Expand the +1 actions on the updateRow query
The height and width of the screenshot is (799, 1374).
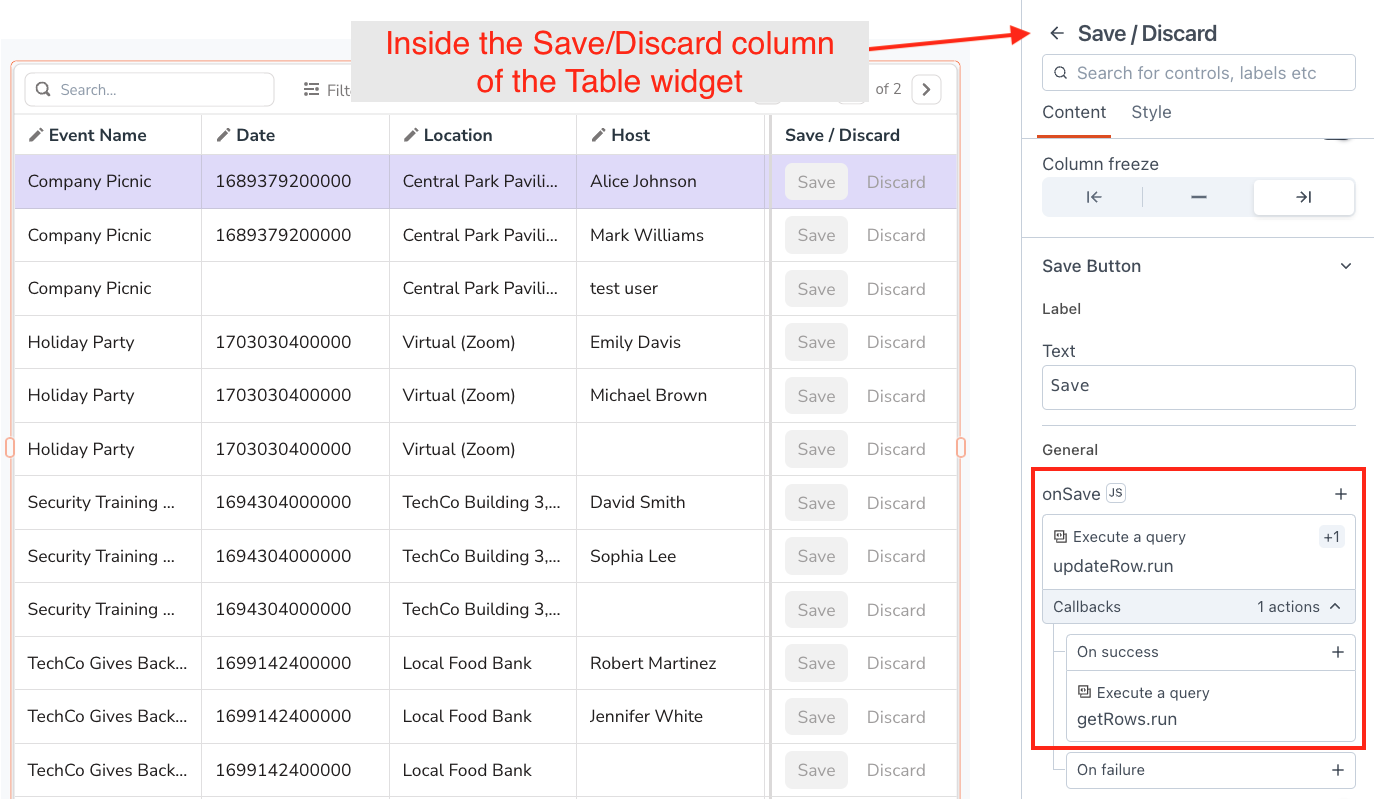click(x=1331, y=536)
